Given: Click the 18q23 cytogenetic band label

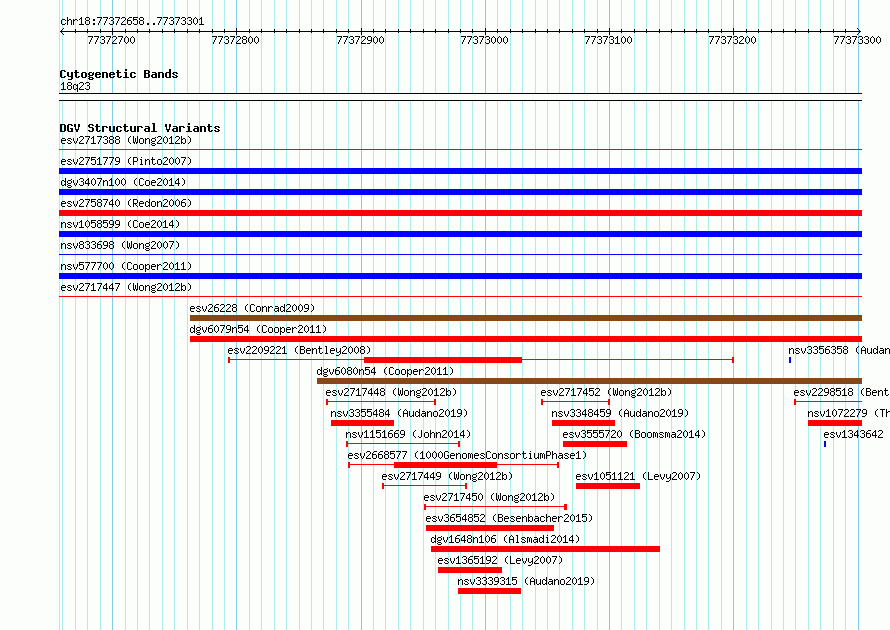Looking at the screenshot, I should coord(75,86).
